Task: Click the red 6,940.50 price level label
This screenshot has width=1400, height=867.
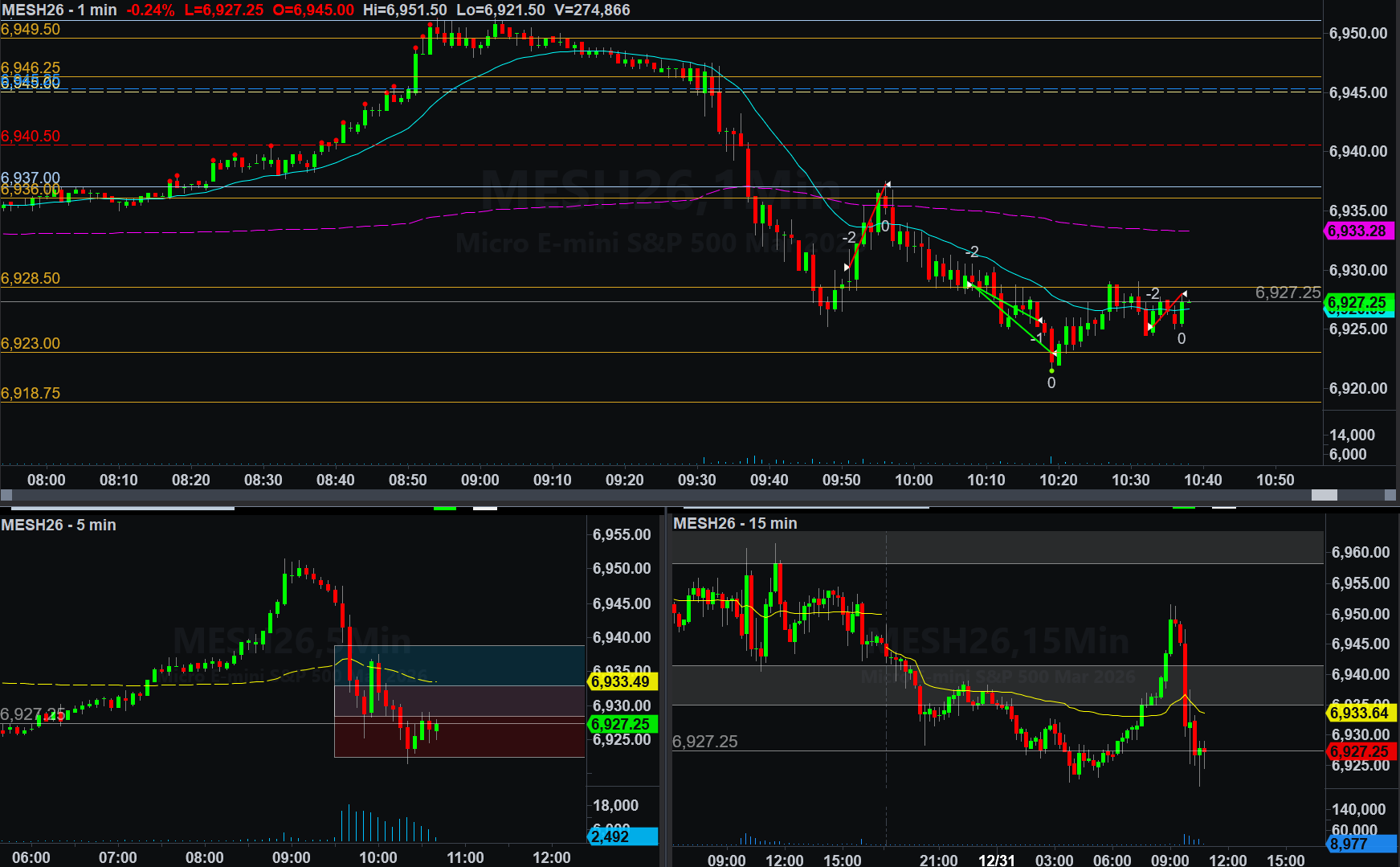Action: click(x=31, y=137)
